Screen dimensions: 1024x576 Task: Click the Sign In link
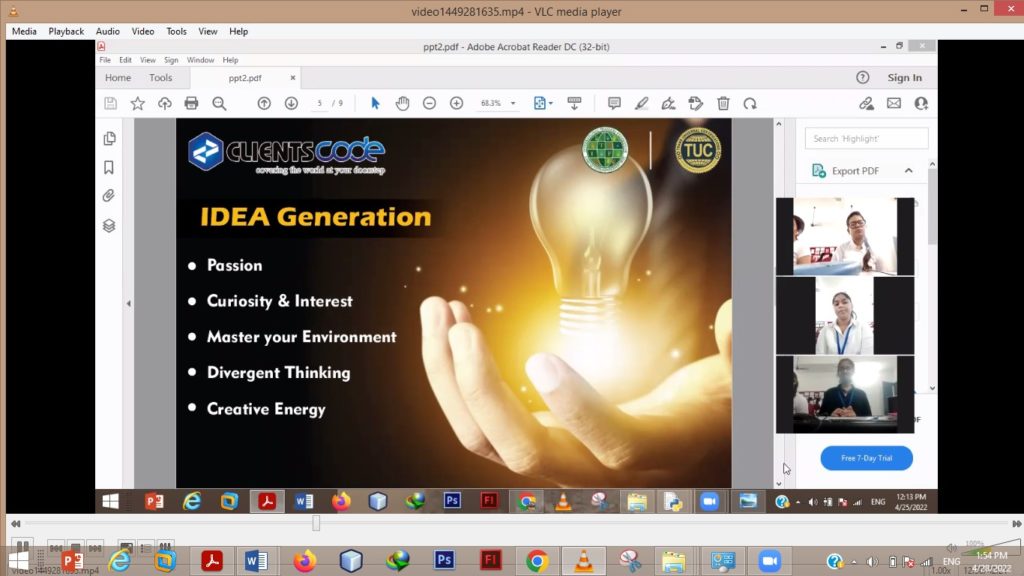pos(904,78)
